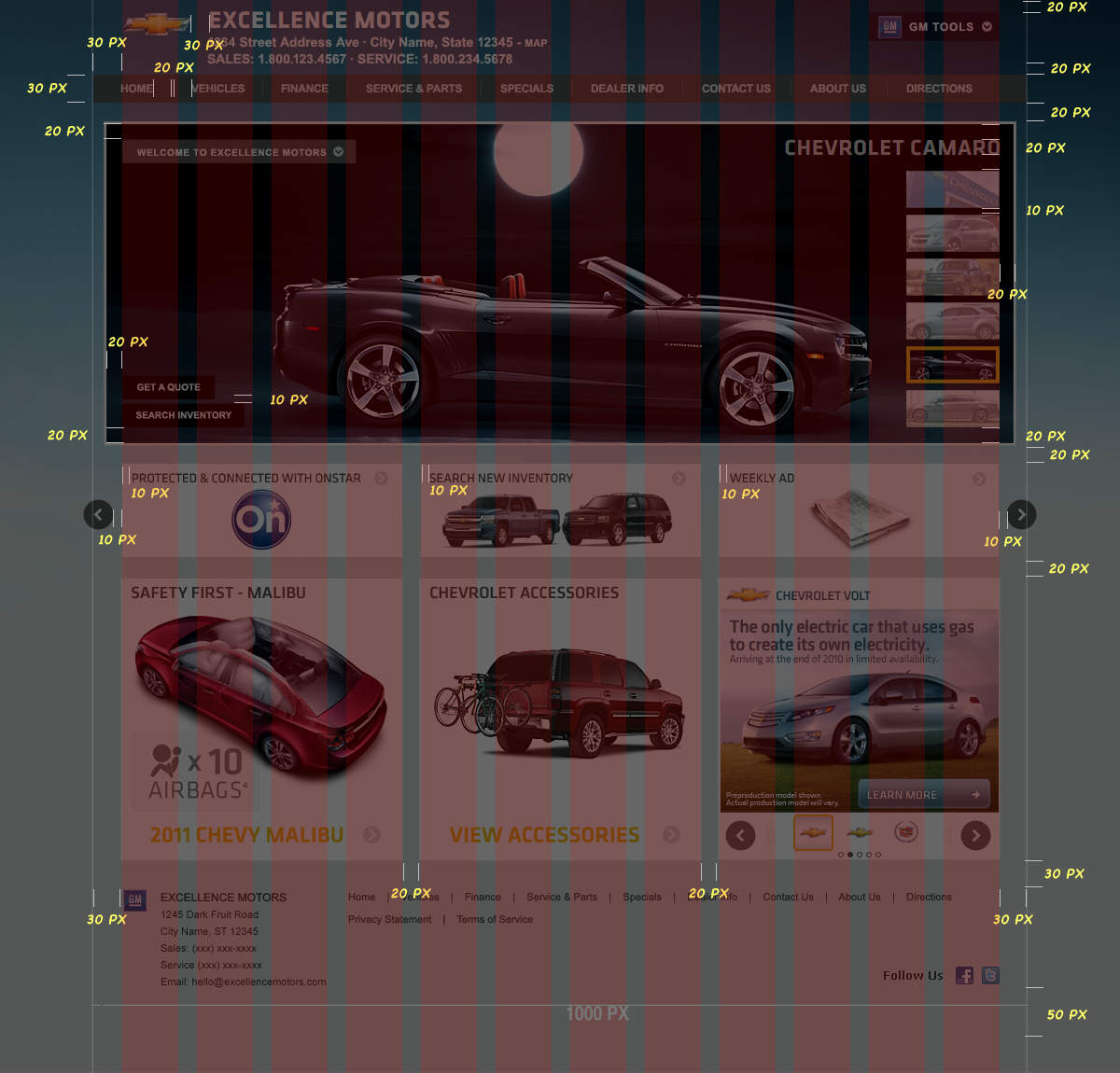1120x1073 pixels.
Task: Select the orange-bordered Camaro convertible thumbnail
Action: [952, 365]
